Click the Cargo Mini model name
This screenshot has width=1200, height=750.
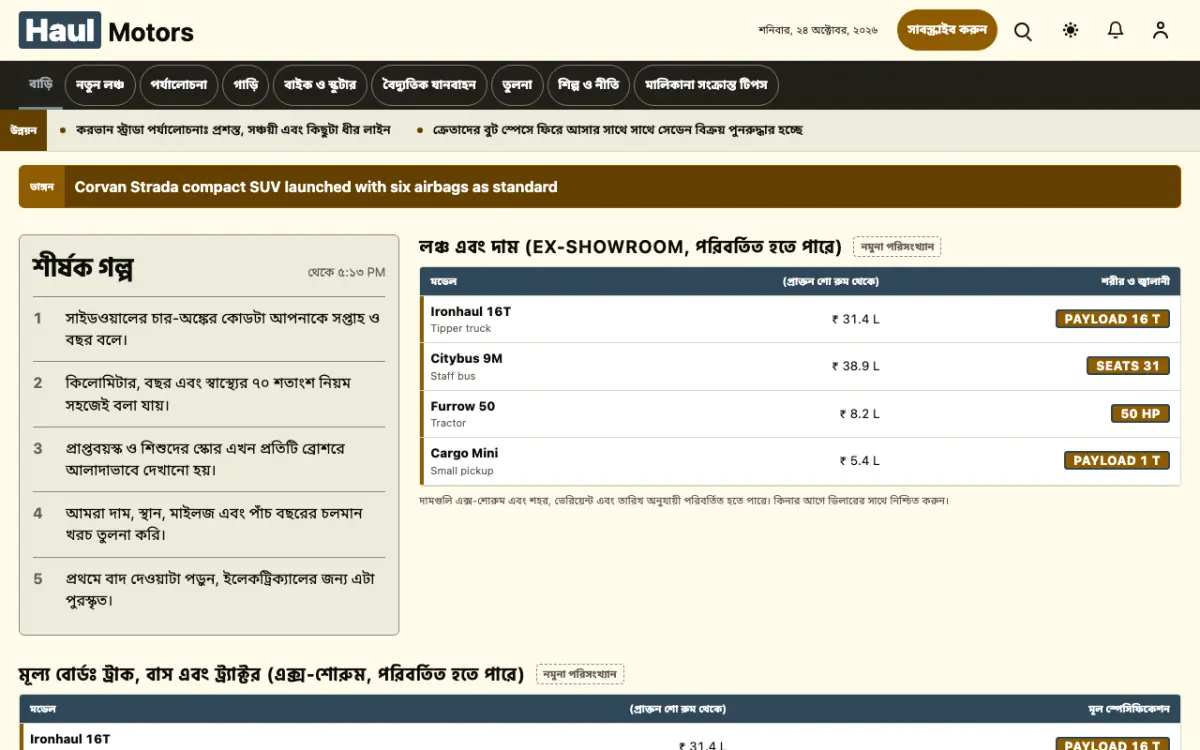pyautogui.click(x=464, y=453)
